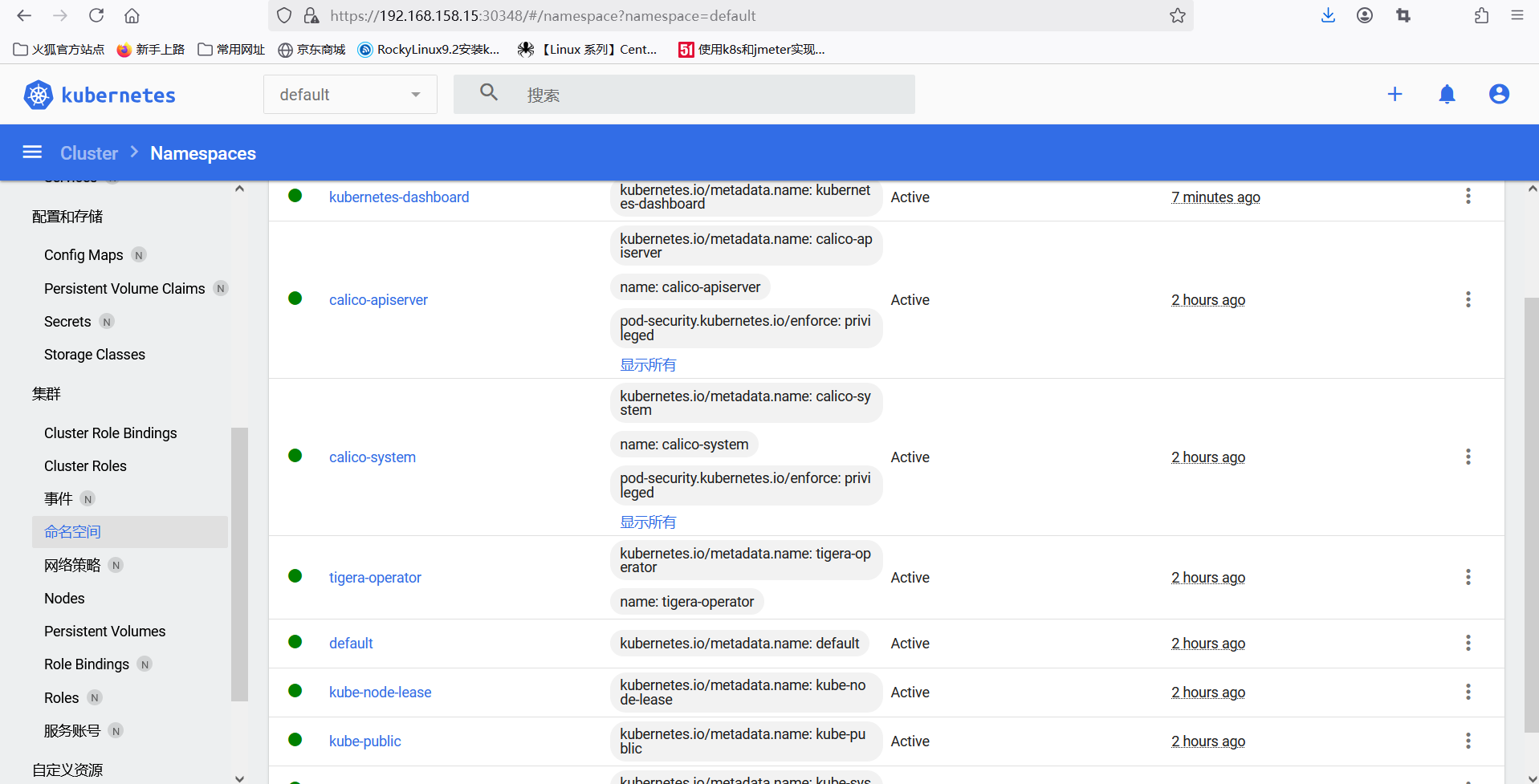This screenshot has height=784, width=1539.
Task: Open 京东商城 bookmark
Action: click(x=311, y=50)
